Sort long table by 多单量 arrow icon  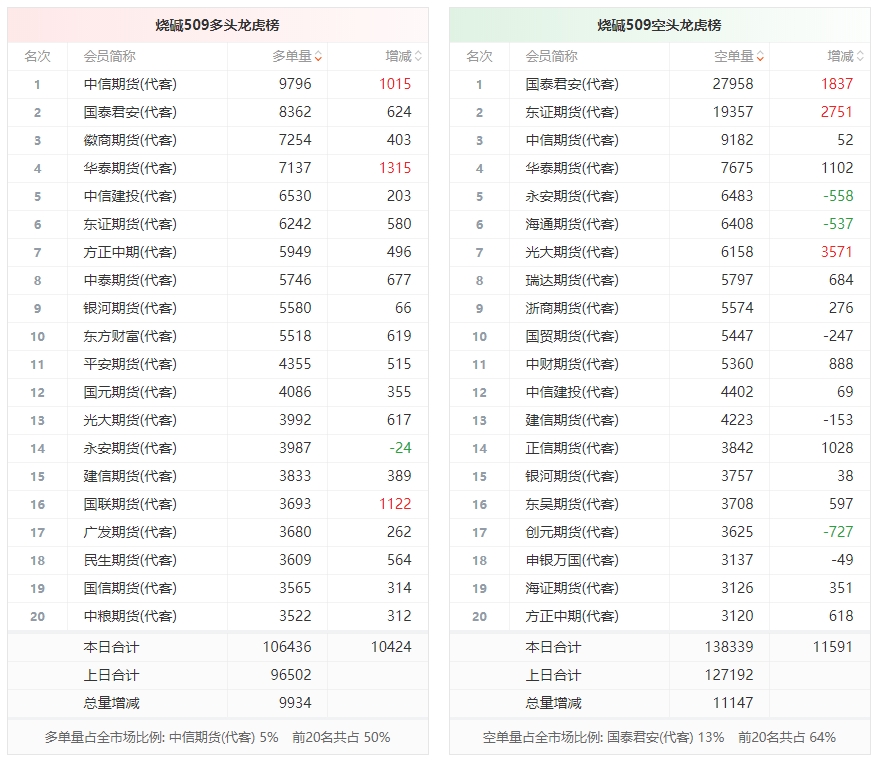[x=318, y=56]
